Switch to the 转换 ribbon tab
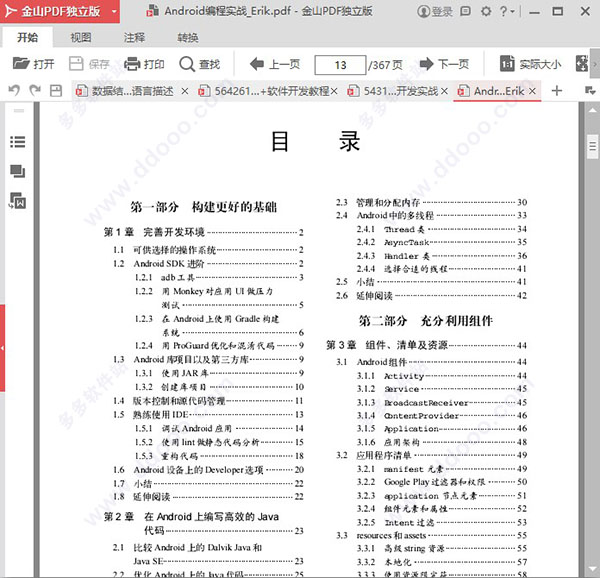 188,37
